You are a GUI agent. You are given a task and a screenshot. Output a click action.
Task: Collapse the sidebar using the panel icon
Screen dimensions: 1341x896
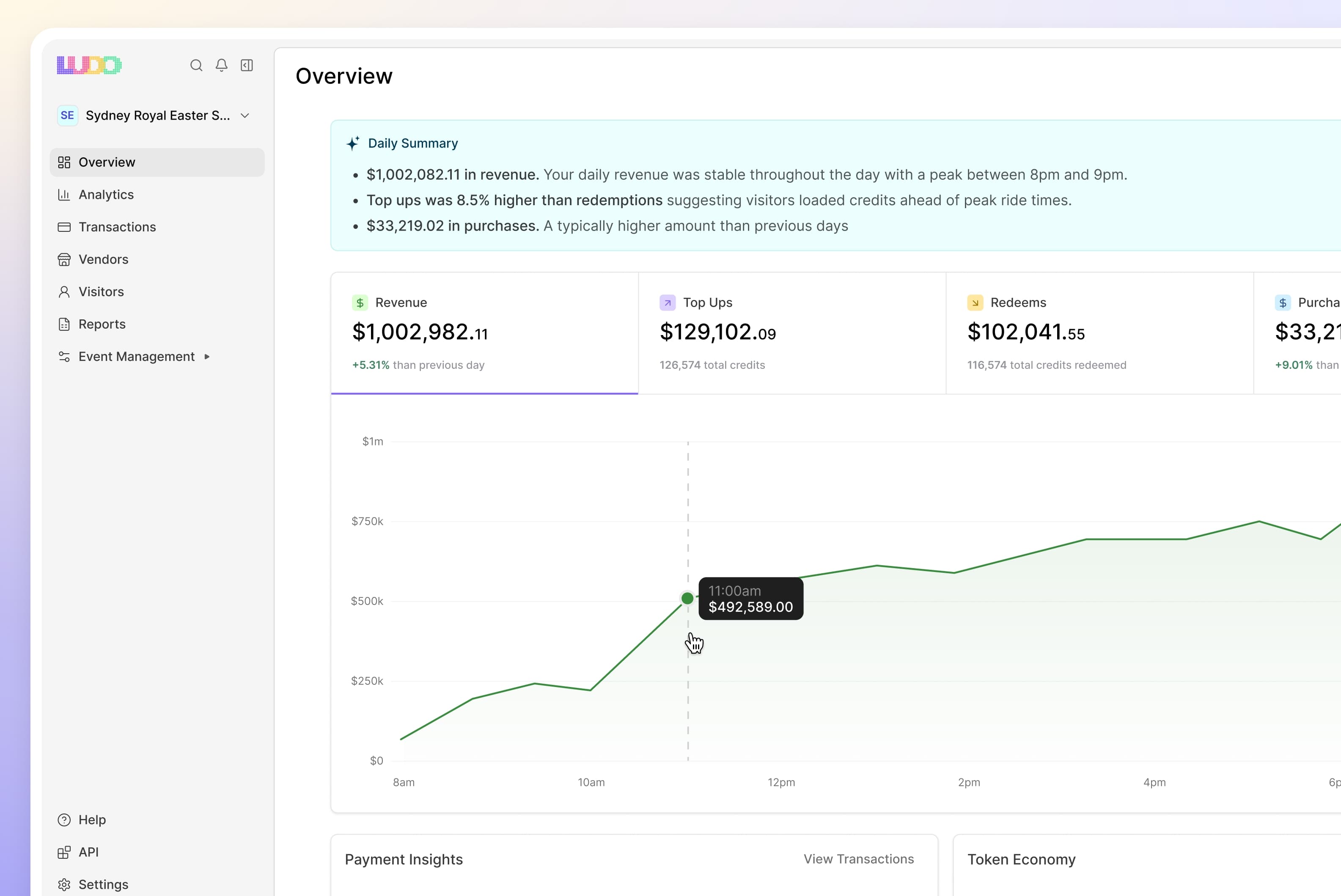[x=247, y=65]
